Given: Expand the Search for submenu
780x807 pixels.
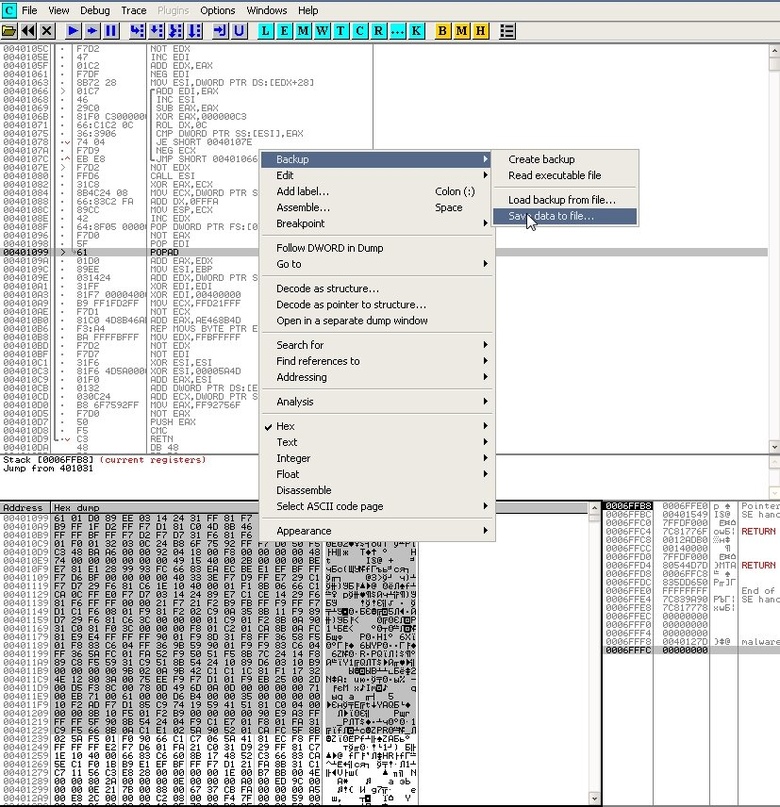Looking at the screenshot, I should (300, 345).
